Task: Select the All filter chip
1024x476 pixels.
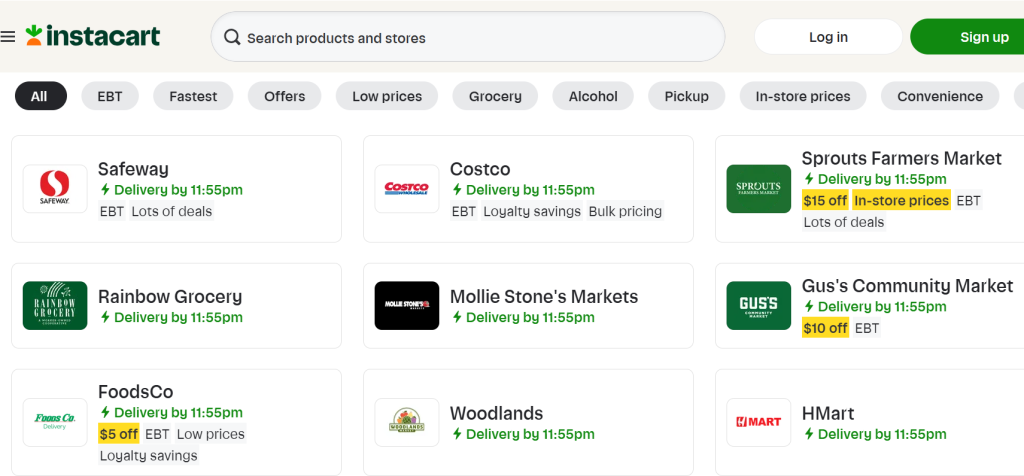Action: point(40,96)
